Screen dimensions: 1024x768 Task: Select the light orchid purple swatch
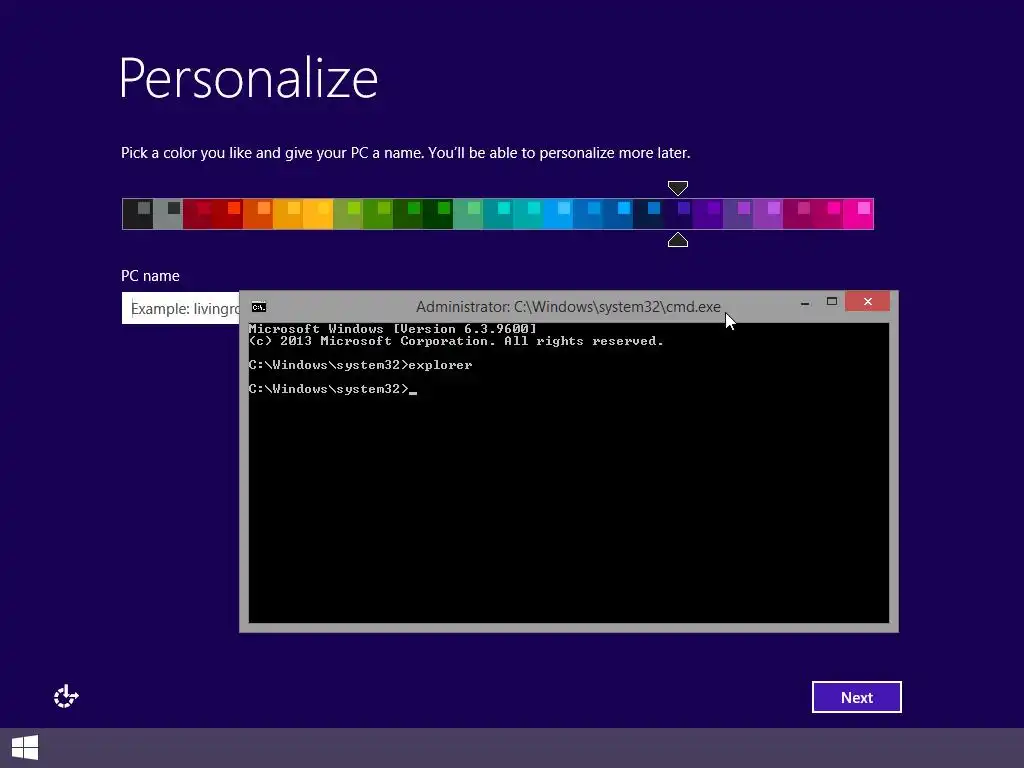click(x=769, y=214)
